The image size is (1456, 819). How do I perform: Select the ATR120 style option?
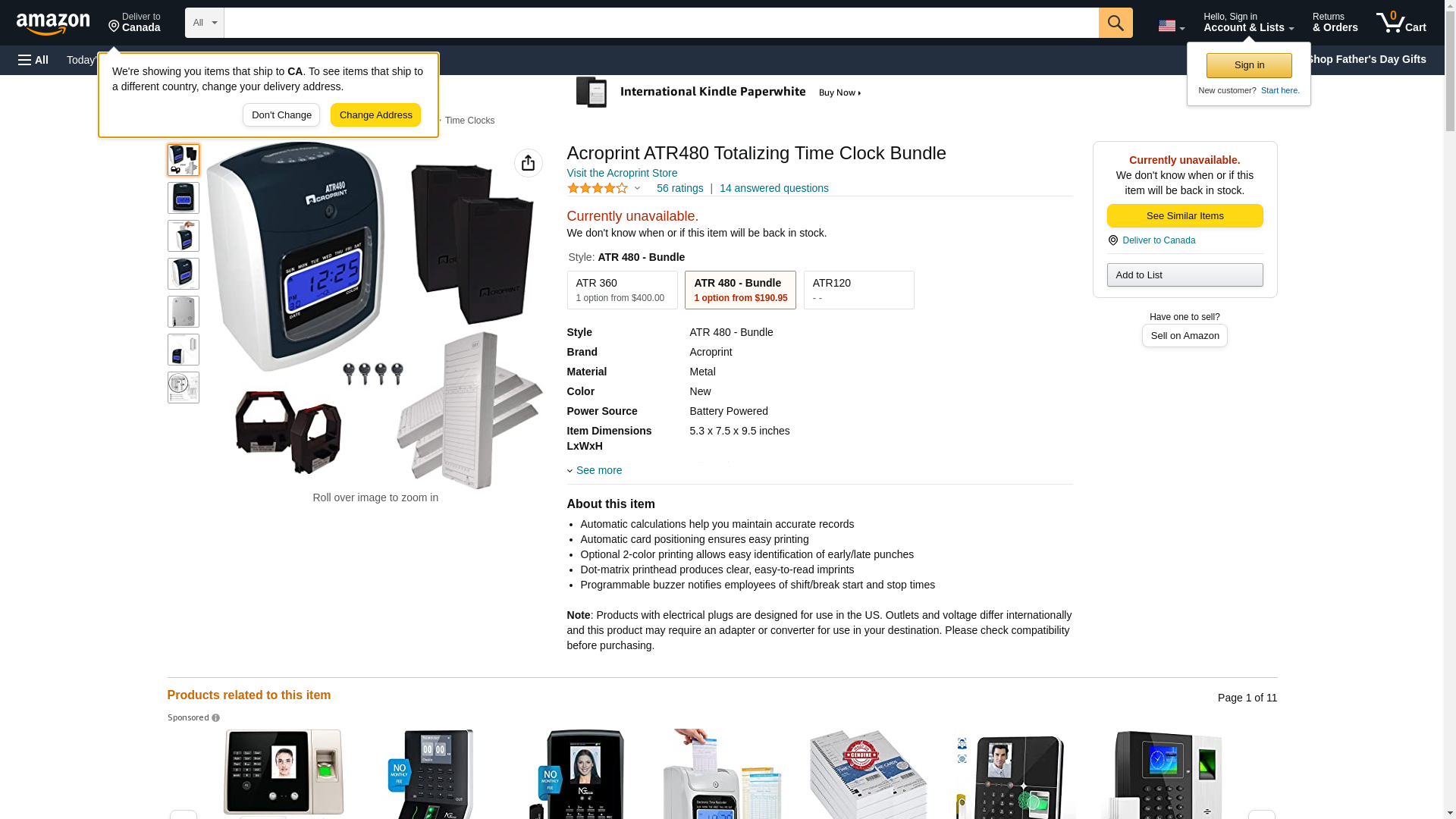(x=858, y=290)
